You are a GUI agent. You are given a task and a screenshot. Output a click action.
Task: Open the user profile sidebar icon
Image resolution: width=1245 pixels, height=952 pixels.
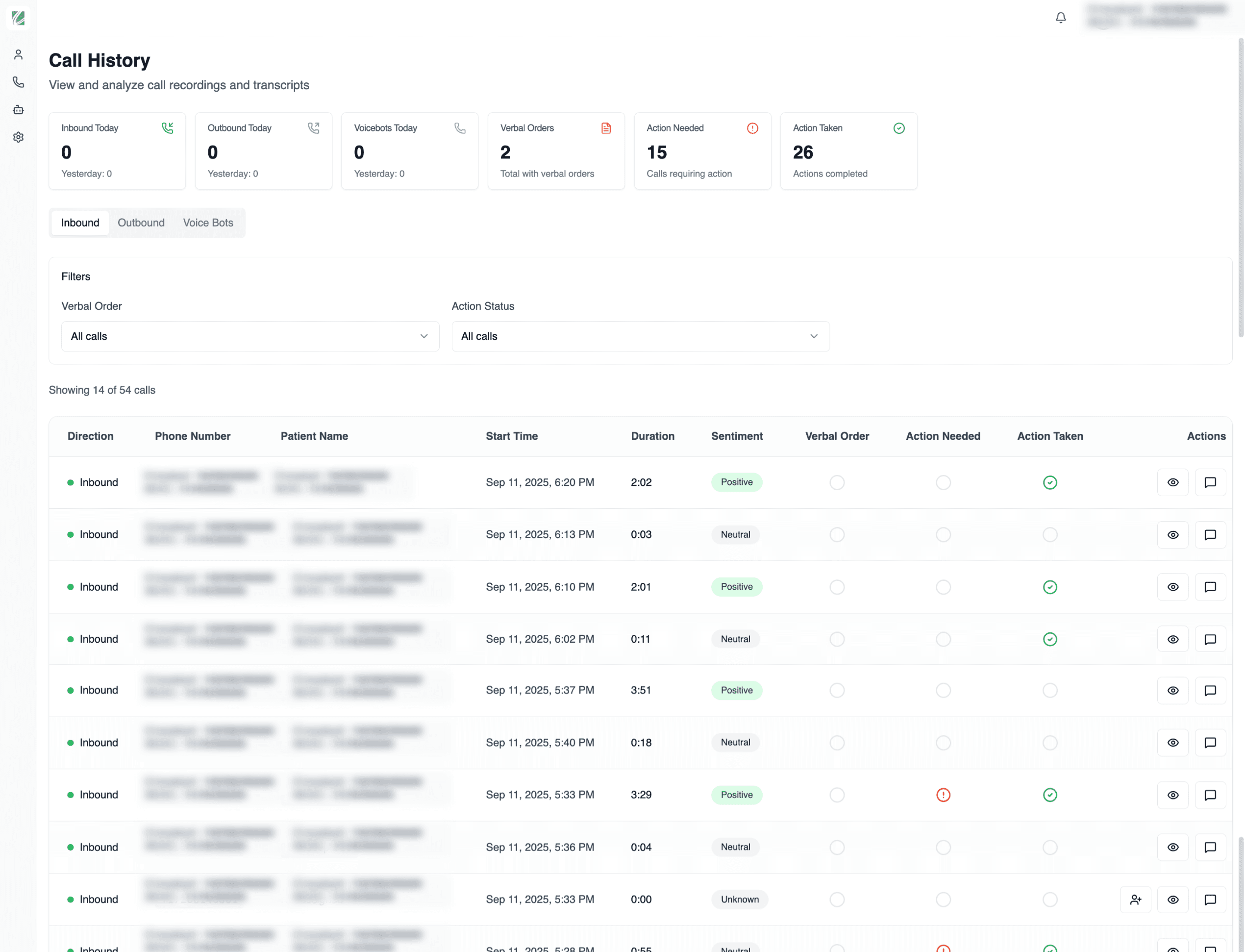pos(18,54)
